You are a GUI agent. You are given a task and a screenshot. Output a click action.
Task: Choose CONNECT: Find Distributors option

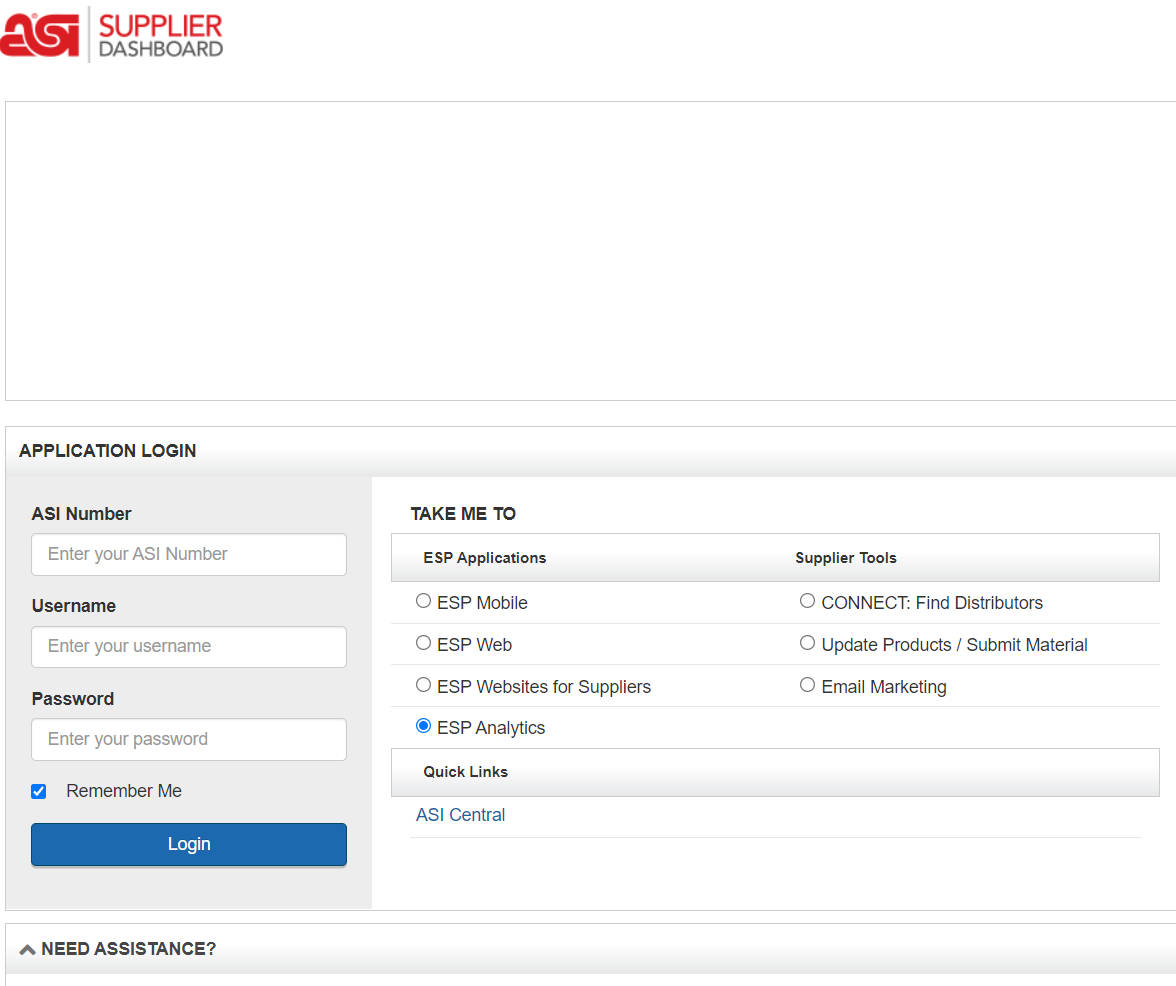807,601
